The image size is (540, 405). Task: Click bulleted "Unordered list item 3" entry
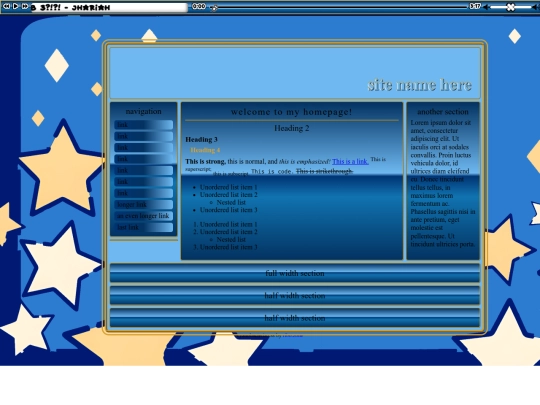point(228,210)
